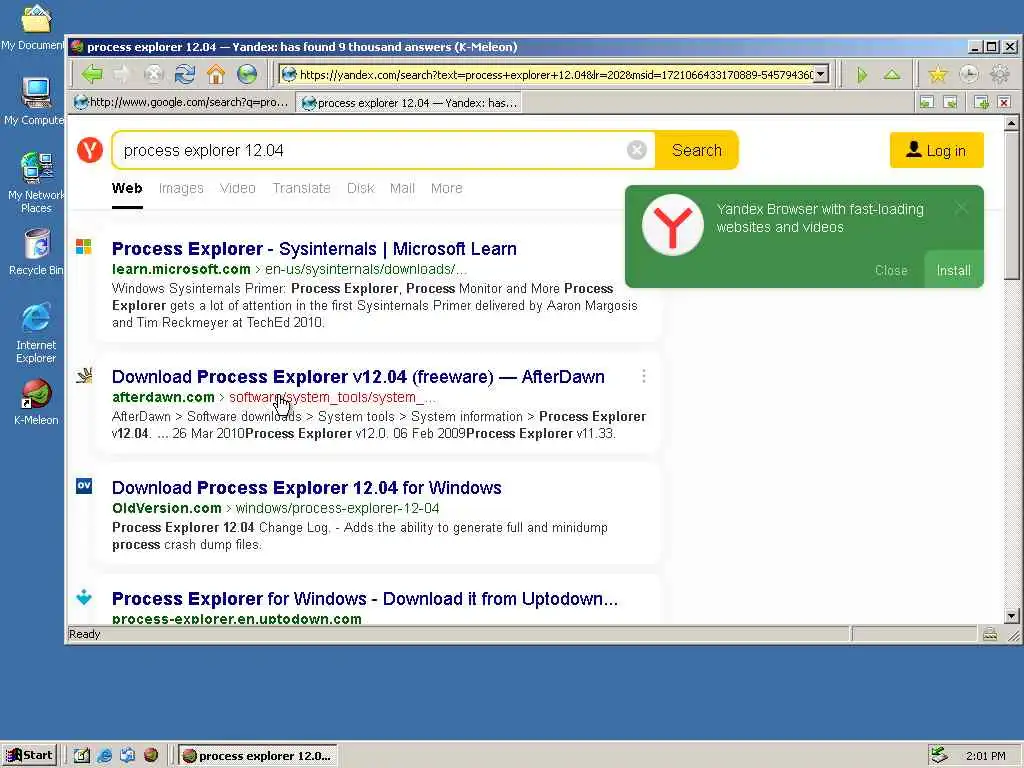Click process explorer taskbar window button
The image size is (1024, 768).
tap(258, 756)
